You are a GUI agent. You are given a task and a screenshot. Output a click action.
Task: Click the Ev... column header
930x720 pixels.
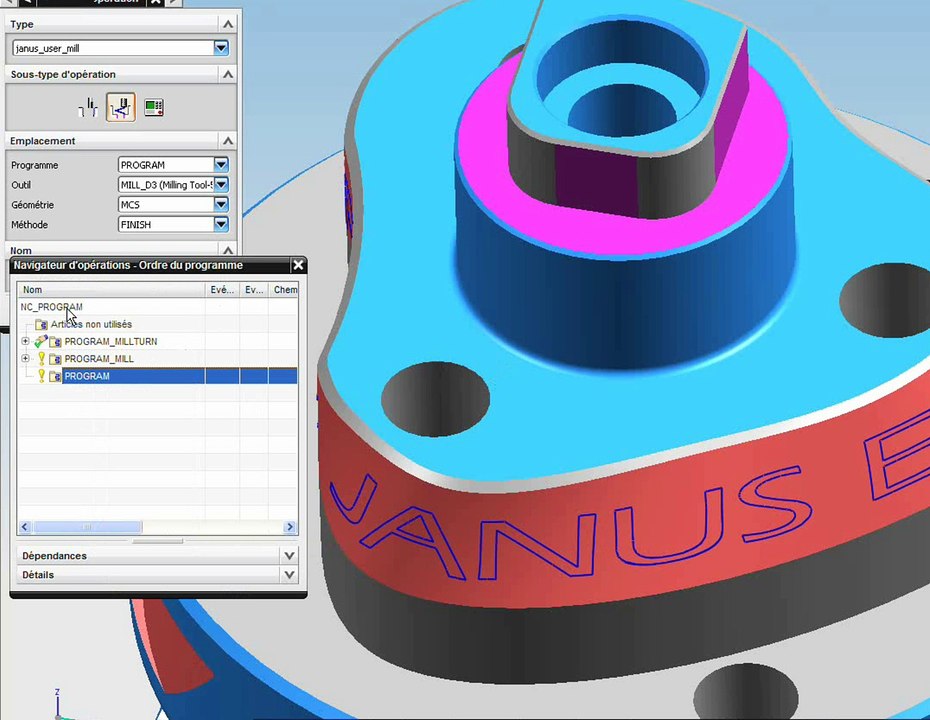click(254, 289)
